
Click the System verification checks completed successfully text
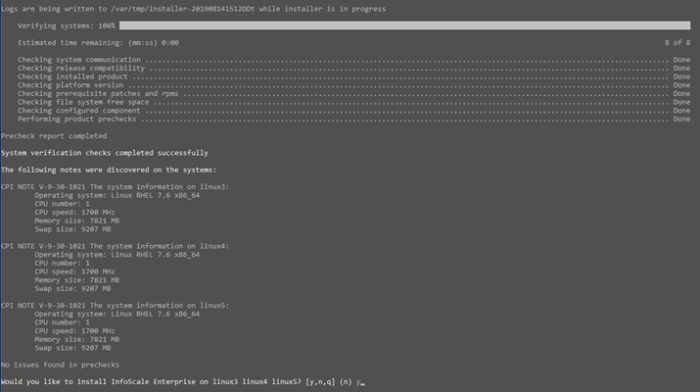104,153
